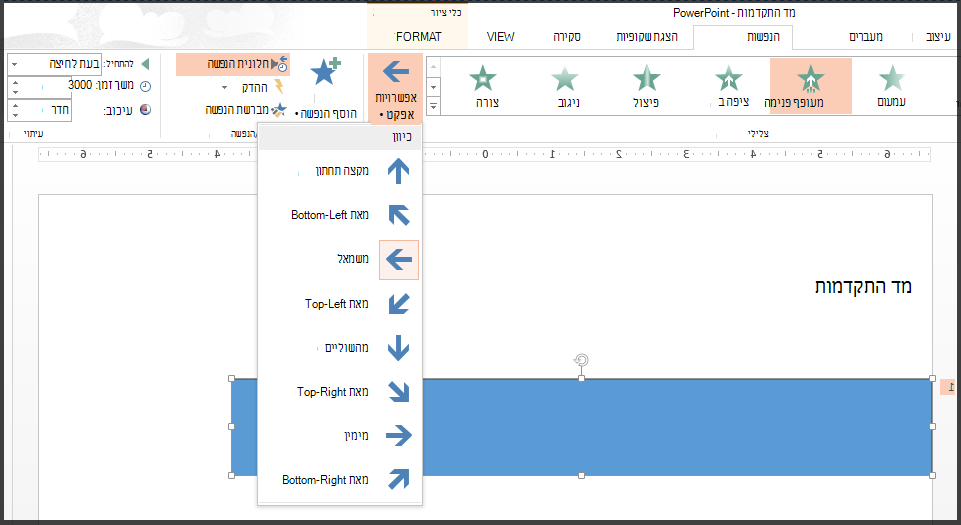Click the משמאל text menu entry
Viewport: 961px width, 525px height.
click(x=353, y=259)
